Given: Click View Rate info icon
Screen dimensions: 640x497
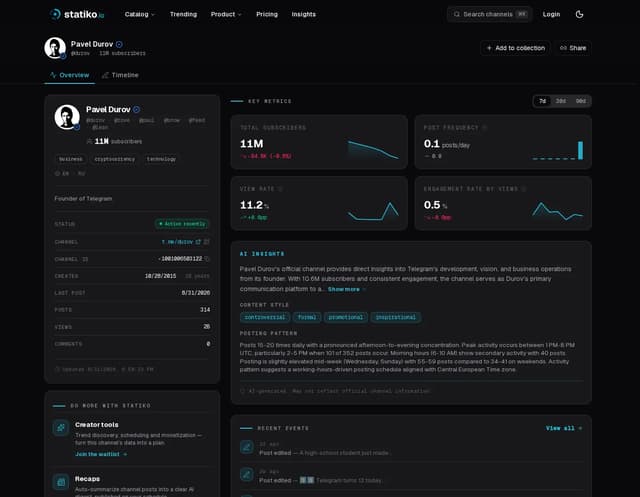Looking at the screenshot, I should [x=280, y=189].
